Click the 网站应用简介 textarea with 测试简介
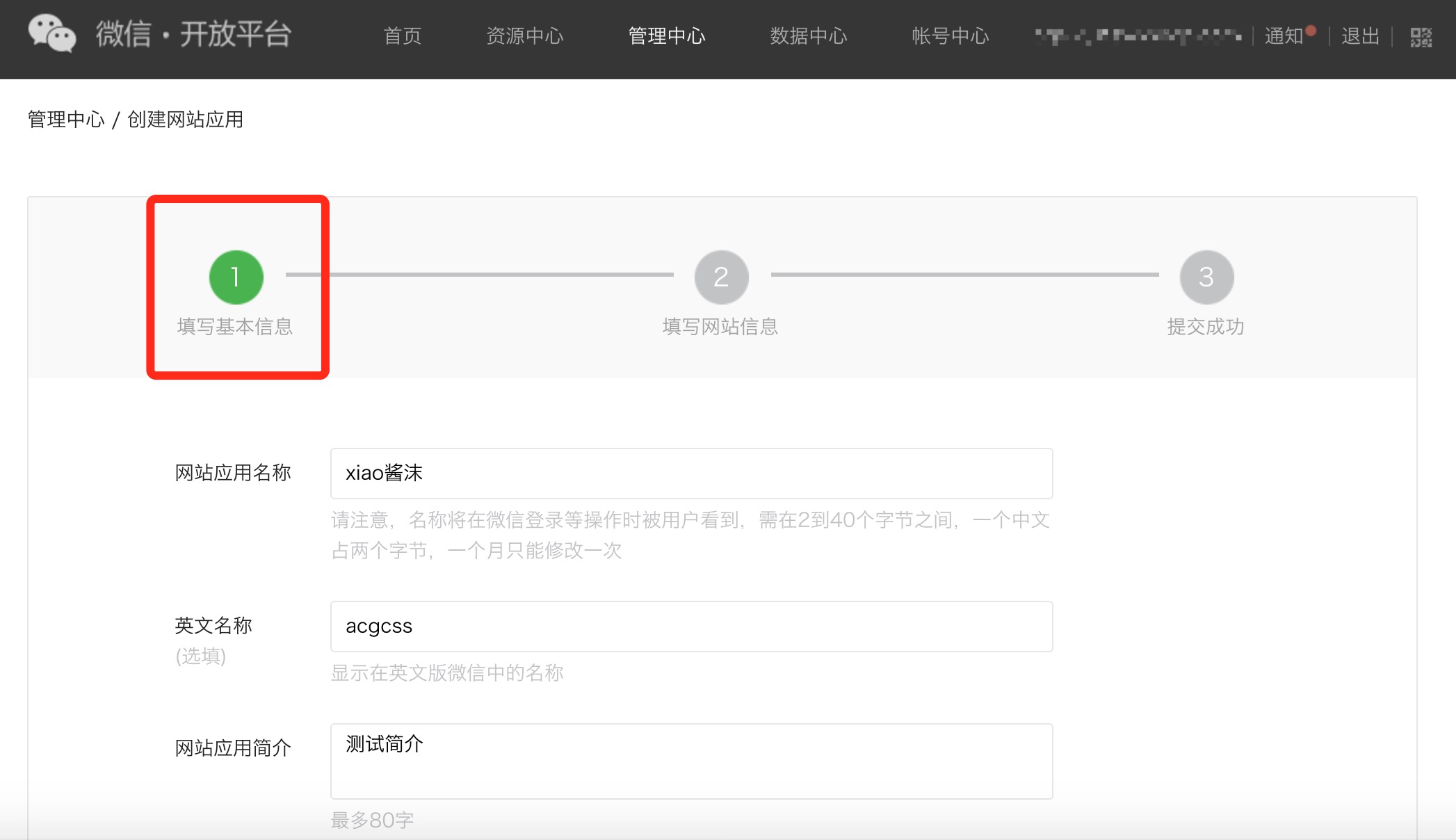Image resolution: width=1456 pixels, height=840 pixels. coord(691,761)
